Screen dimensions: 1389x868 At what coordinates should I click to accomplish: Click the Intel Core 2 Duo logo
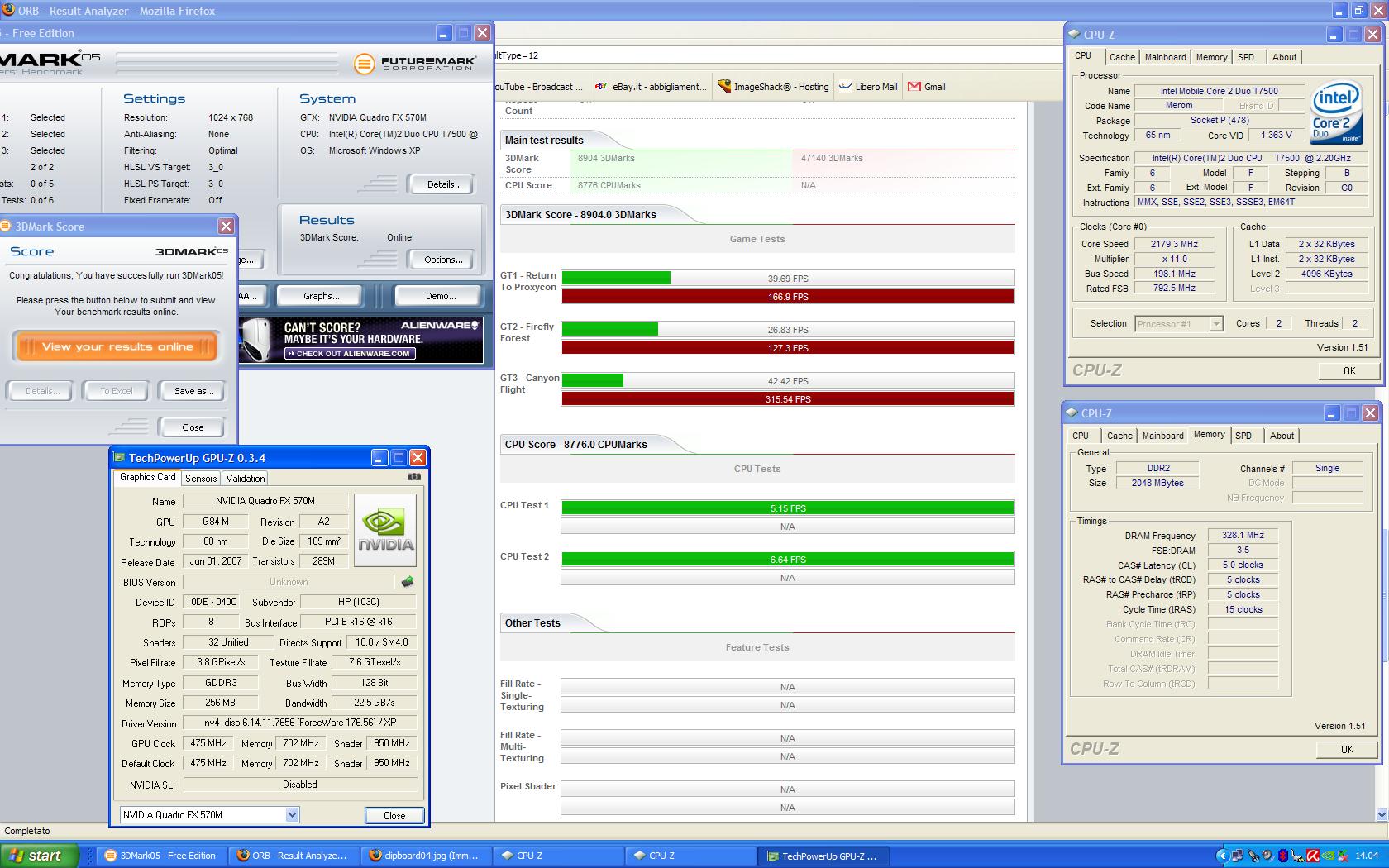1336,113
